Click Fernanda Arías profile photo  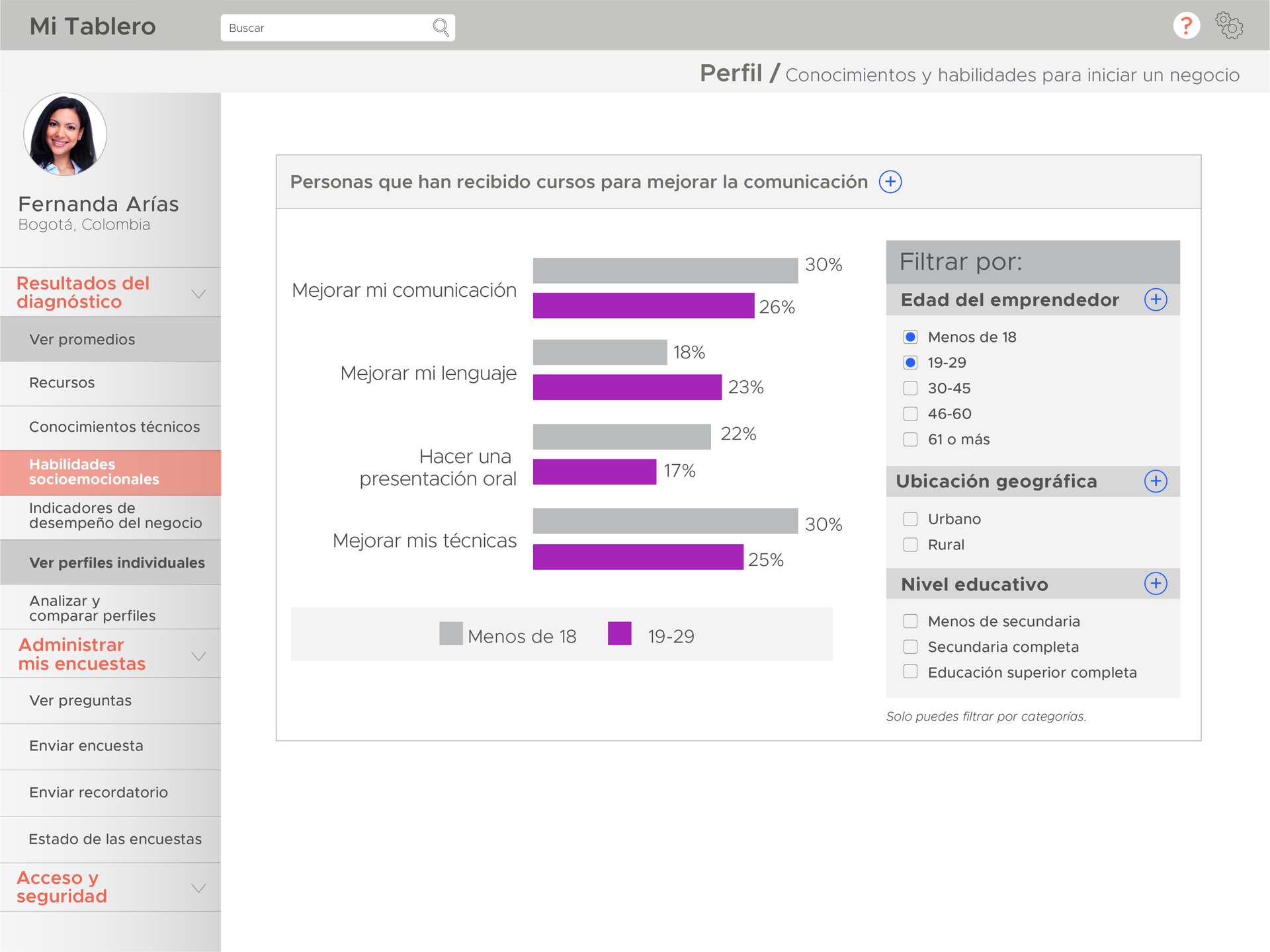pyautogui.click(x=65, y=135)
